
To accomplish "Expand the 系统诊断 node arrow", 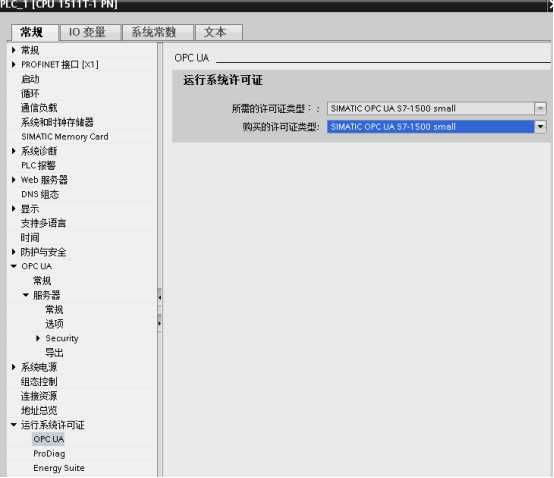I will [x=13, y=151].
